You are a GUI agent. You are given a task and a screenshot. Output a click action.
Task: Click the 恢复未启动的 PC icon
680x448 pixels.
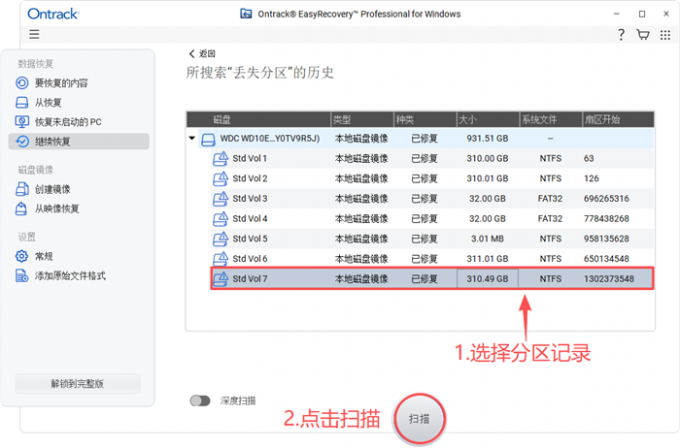tap(22, 122)
